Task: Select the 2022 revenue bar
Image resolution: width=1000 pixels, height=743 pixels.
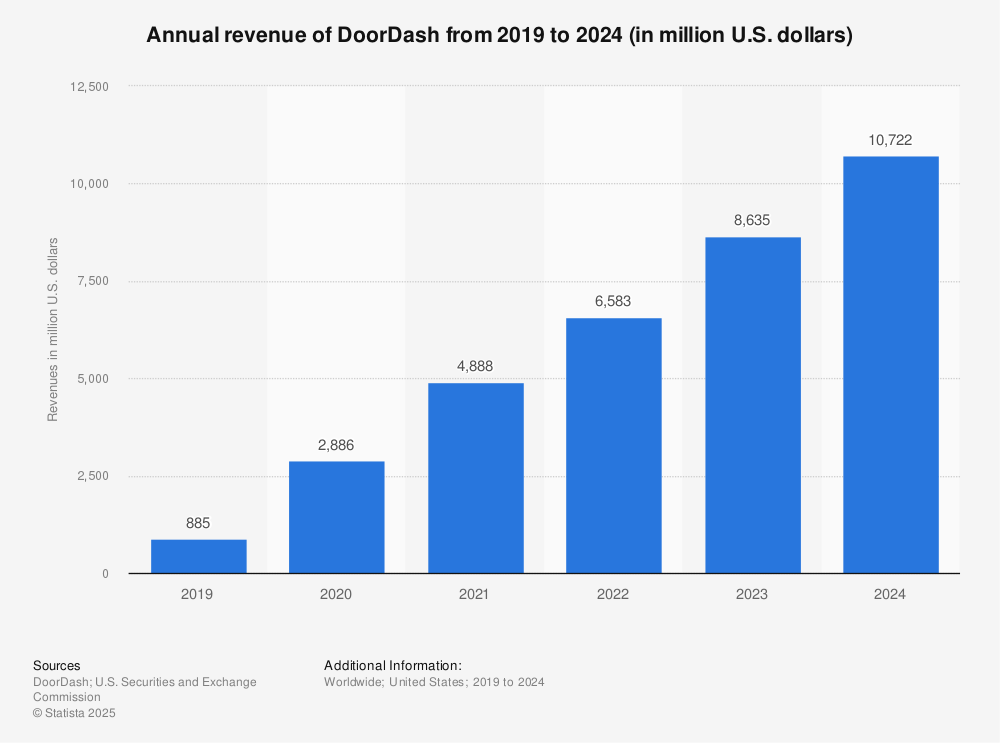Action: [614, 445]
